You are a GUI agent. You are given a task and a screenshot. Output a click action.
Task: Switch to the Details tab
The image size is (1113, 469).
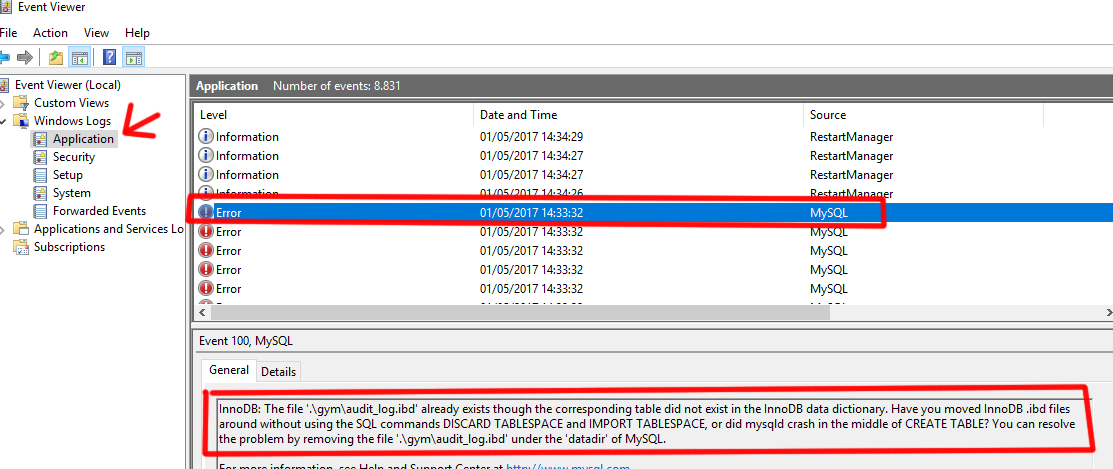(x=278, y=371)
